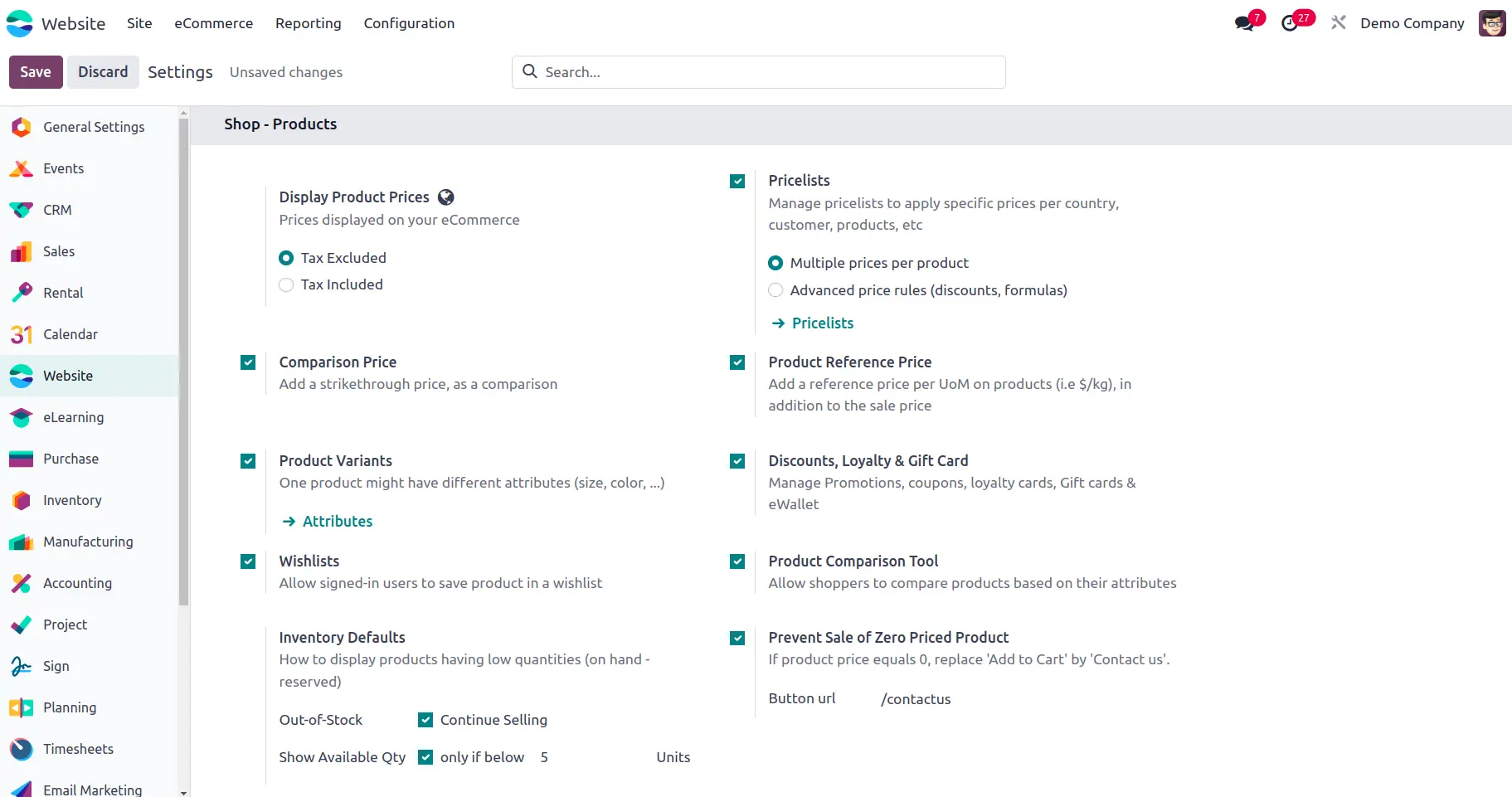Open the Configuration menu

tap(409, 23)
